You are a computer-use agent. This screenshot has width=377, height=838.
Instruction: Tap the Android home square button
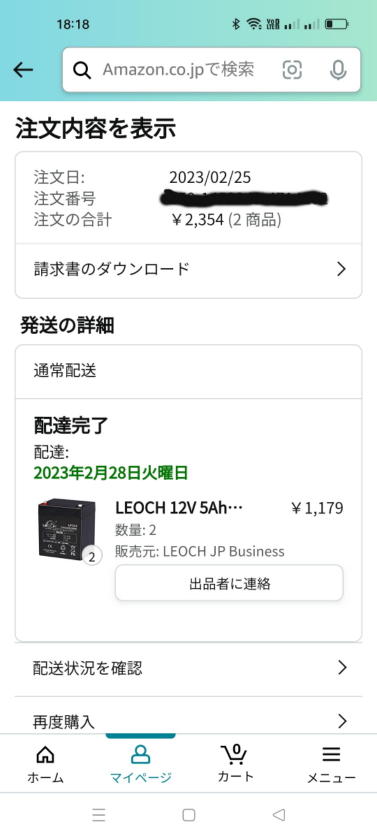click(188, 814)
